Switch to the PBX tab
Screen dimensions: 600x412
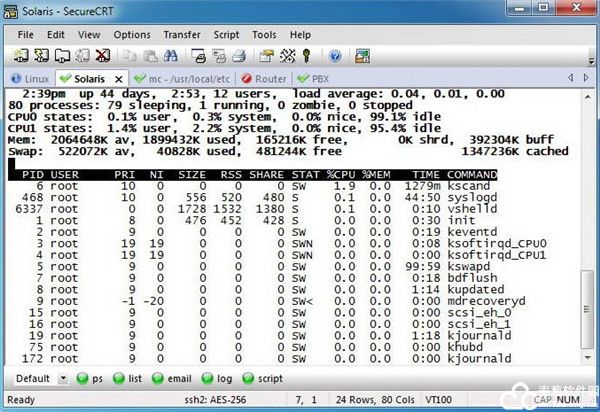pyautogui.click(x=313, y=79)
